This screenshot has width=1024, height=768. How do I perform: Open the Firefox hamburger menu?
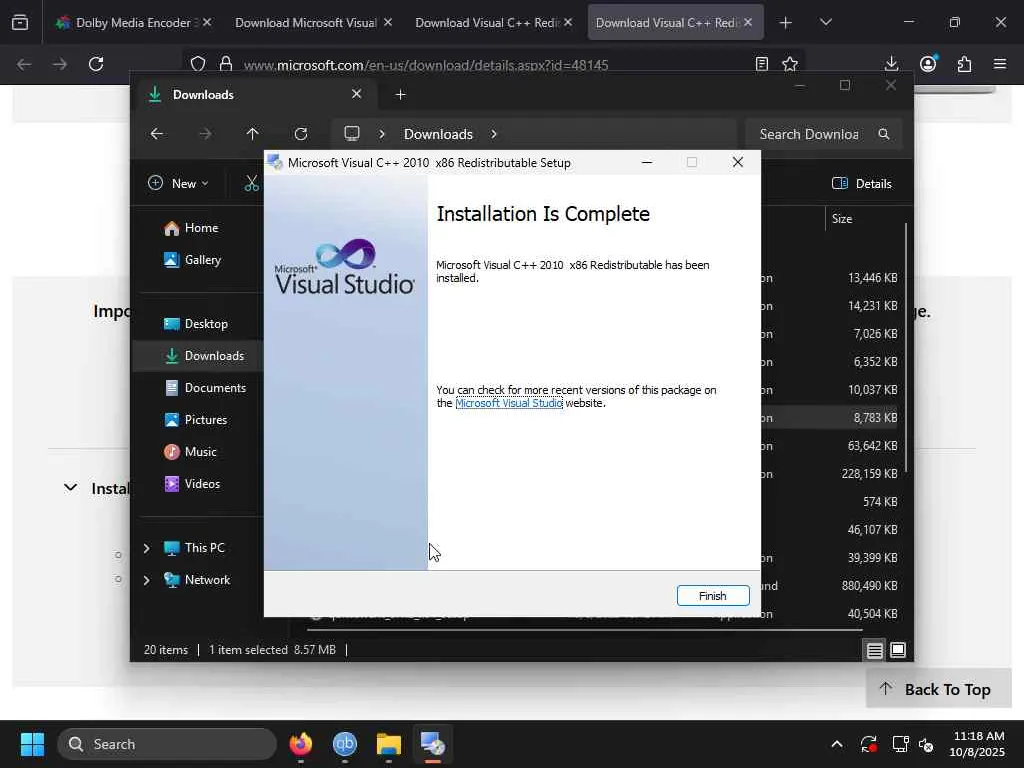coord(1000,64)
